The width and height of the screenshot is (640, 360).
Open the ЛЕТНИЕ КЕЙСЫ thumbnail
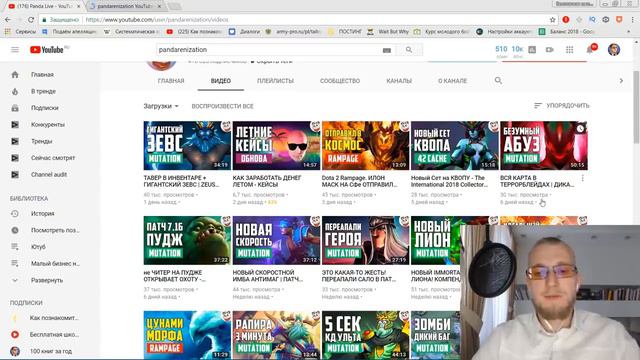[x=276, y=145]
